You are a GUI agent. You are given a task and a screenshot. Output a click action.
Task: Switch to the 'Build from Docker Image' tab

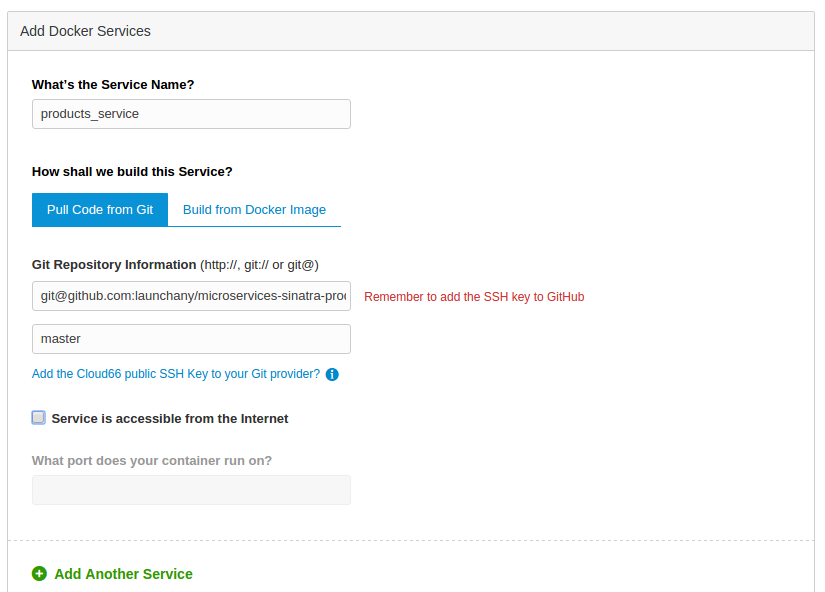point(254,210)
